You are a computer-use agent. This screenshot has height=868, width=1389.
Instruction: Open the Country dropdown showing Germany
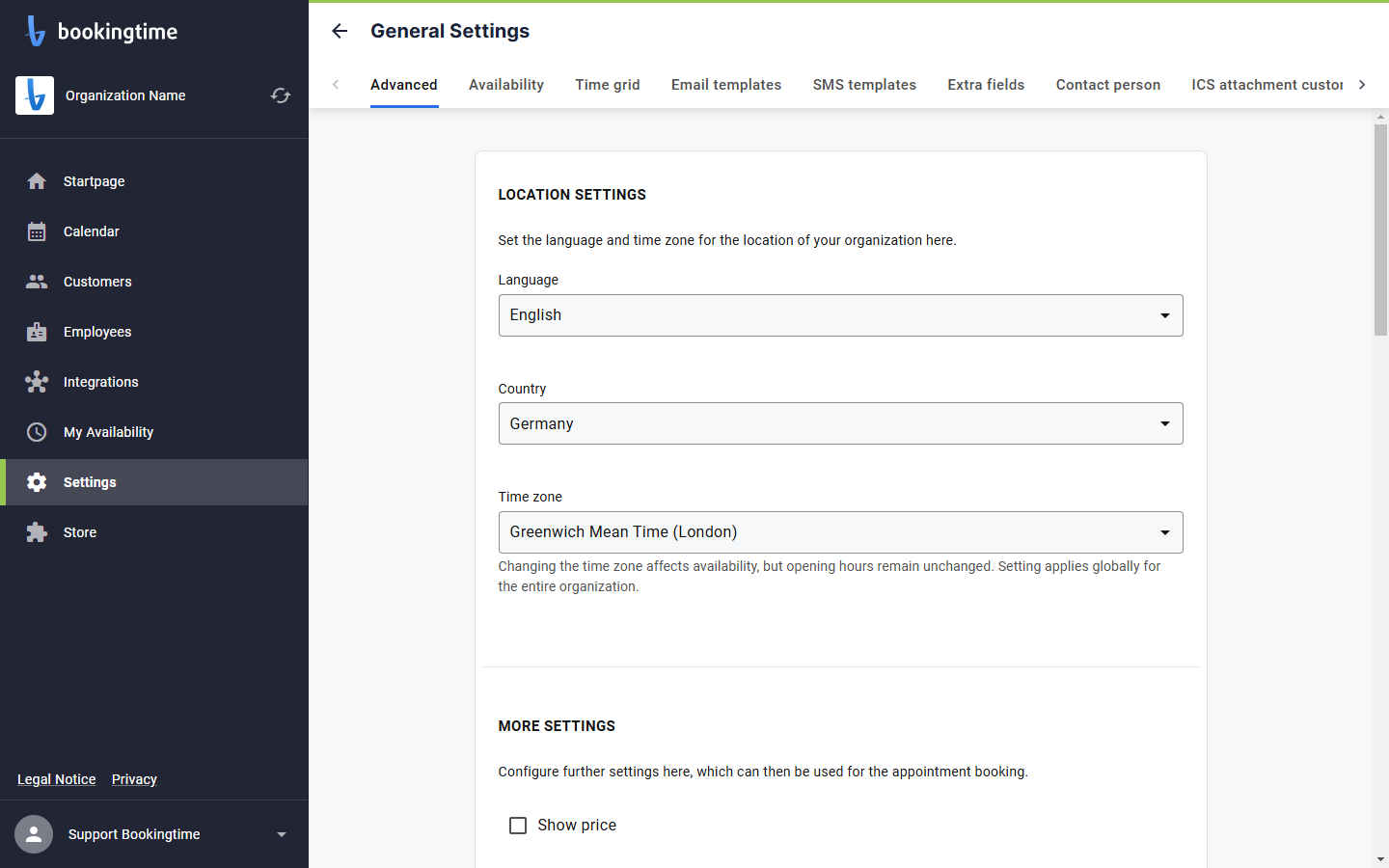840,423
